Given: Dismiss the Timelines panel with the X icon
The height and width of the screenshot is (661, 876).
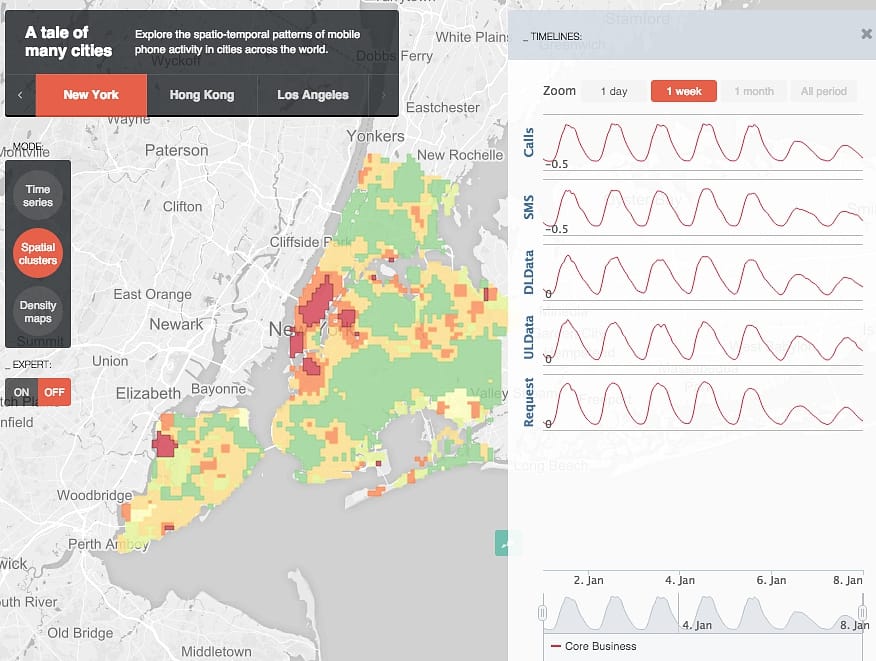Looking at the screenshot, I should pos(866,33).
